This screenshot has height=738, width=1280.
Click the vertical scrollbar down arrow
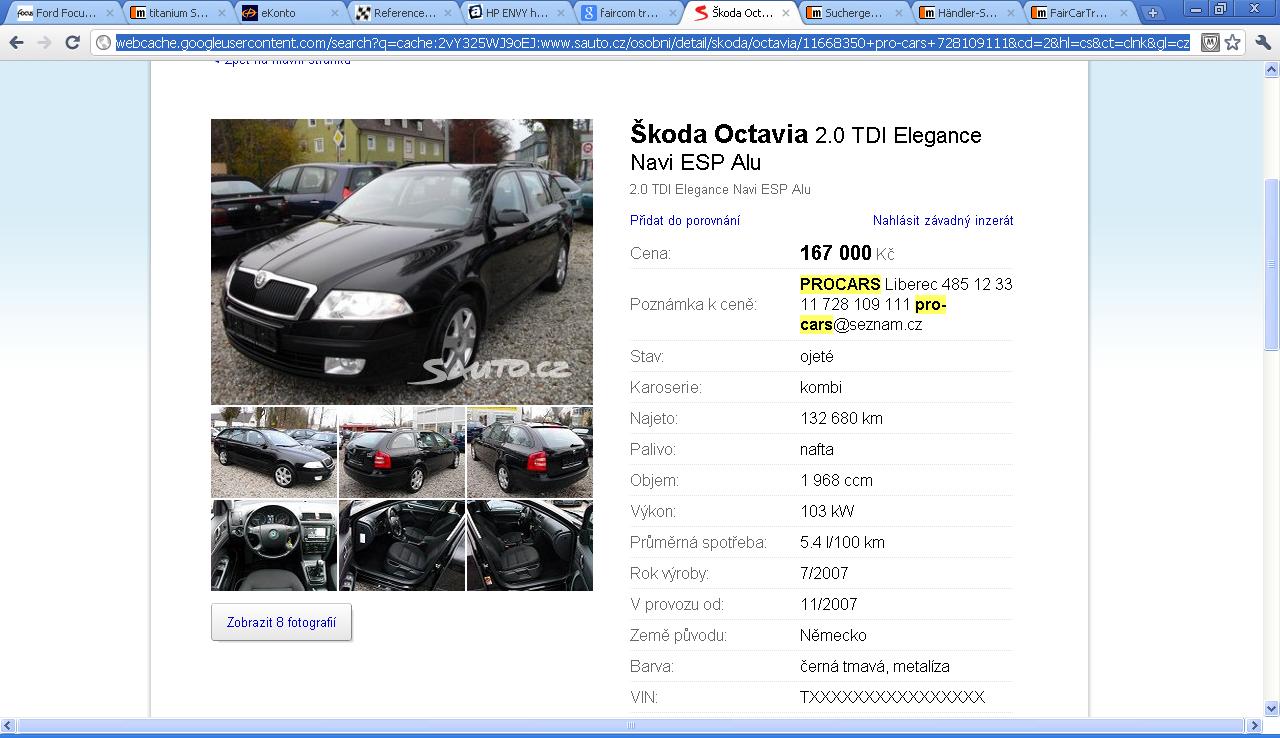tap(1271, 708)
